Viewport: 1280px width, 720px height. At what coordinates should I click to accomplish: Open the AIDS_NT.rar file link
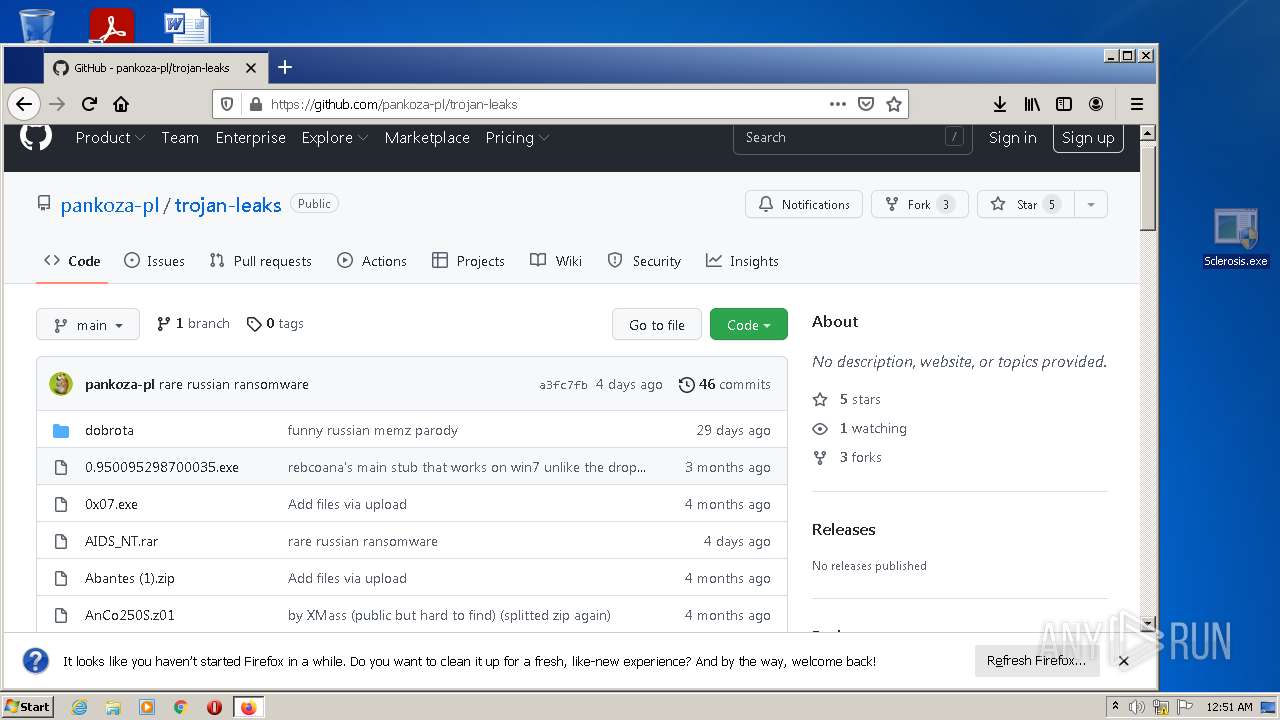click(x=121, y=541)
